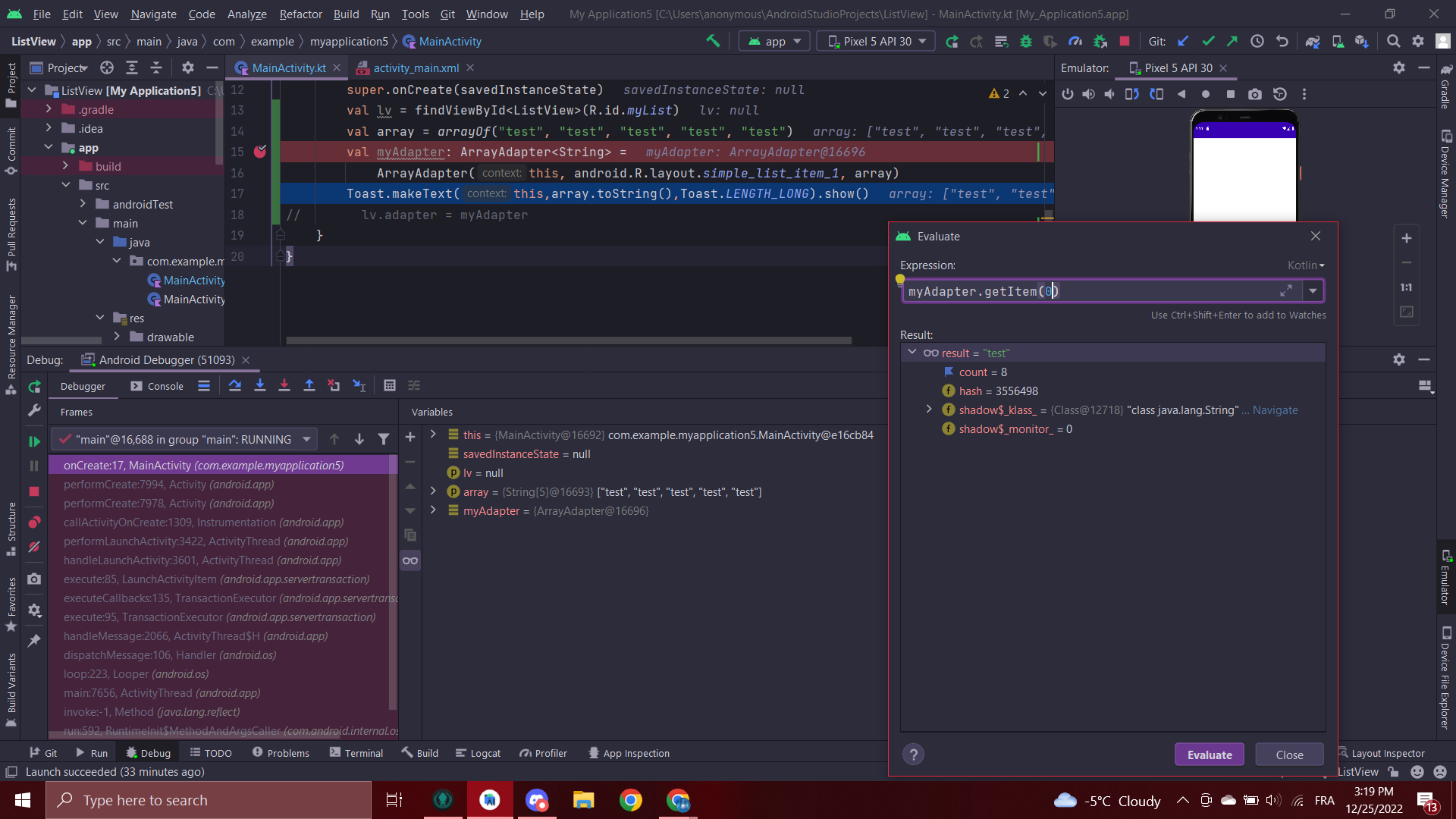Image resolution: width=1456 pixels, height=819 pixels.
Task: Open the main thread selector dropdown
Action: point(184,439)
